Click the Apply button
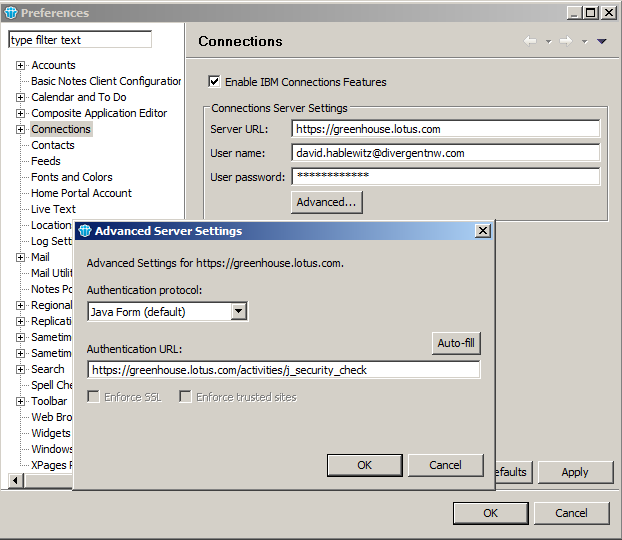 click(575, 472)
